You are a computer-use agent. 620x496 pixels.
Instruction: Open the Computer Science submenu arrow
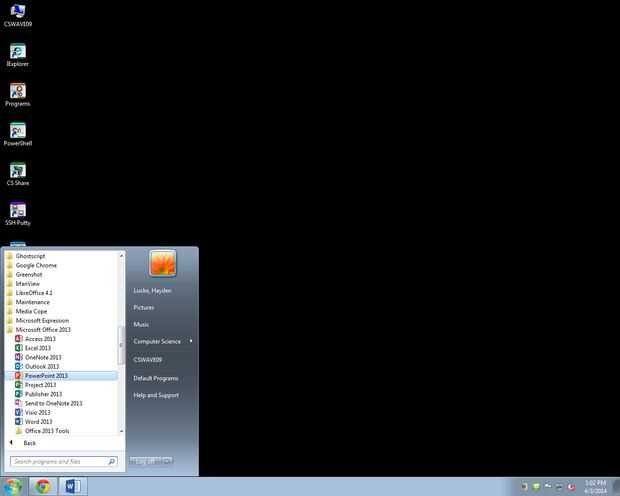click(191, 341)
